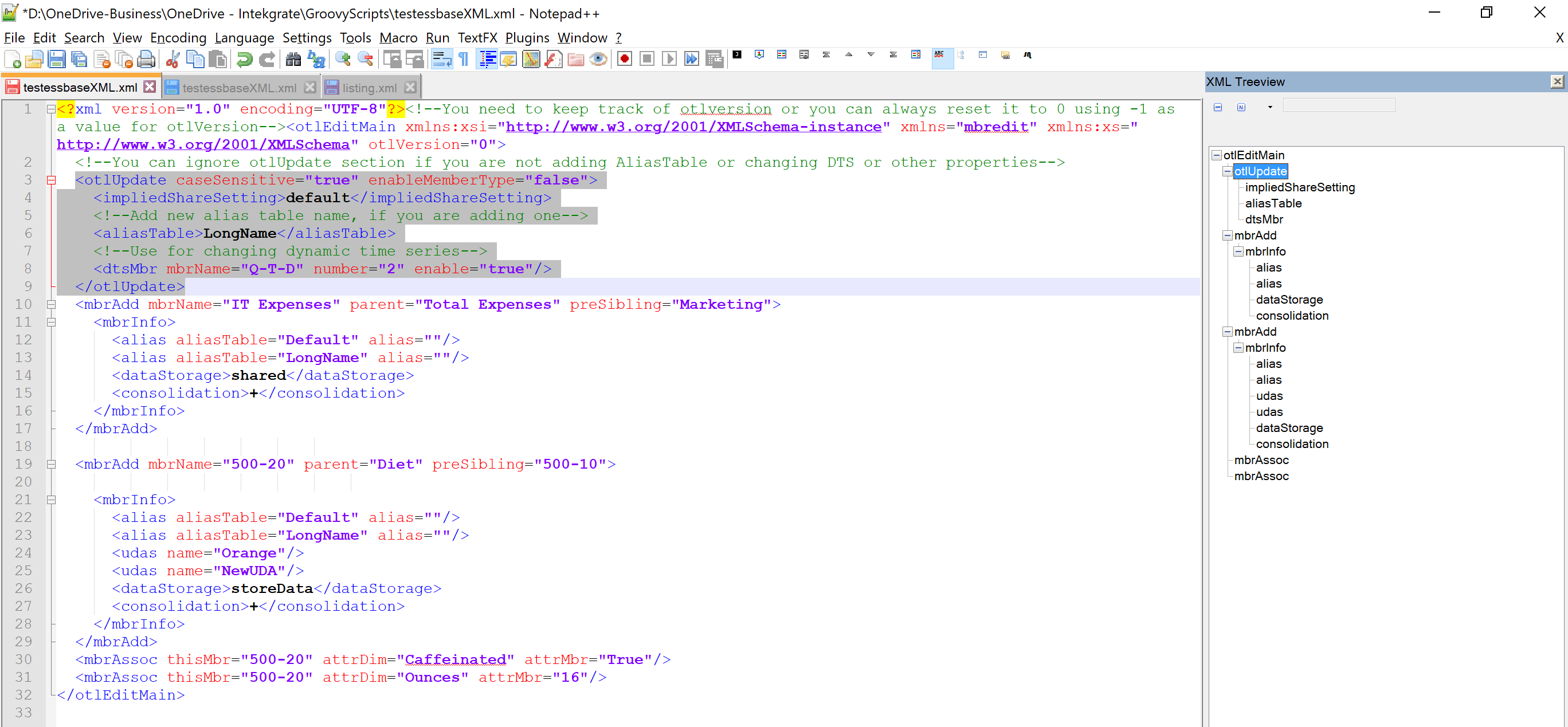Click the Save file icon
Screen dimensions: 1568x727
(x=56, y=59)
